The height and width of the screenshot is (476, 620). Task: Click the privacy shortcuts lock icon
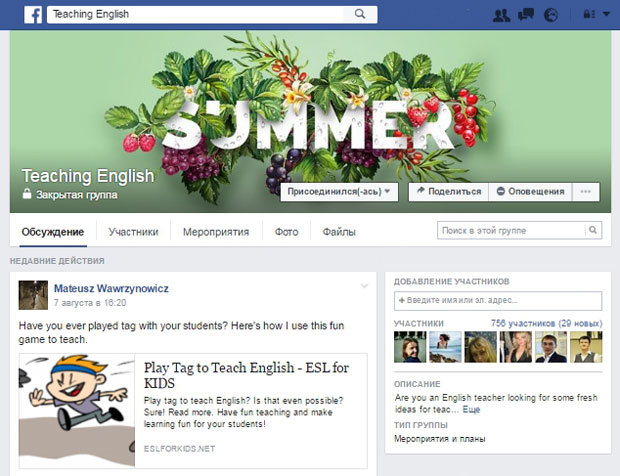pyautogui.click(x=589, y=14)
